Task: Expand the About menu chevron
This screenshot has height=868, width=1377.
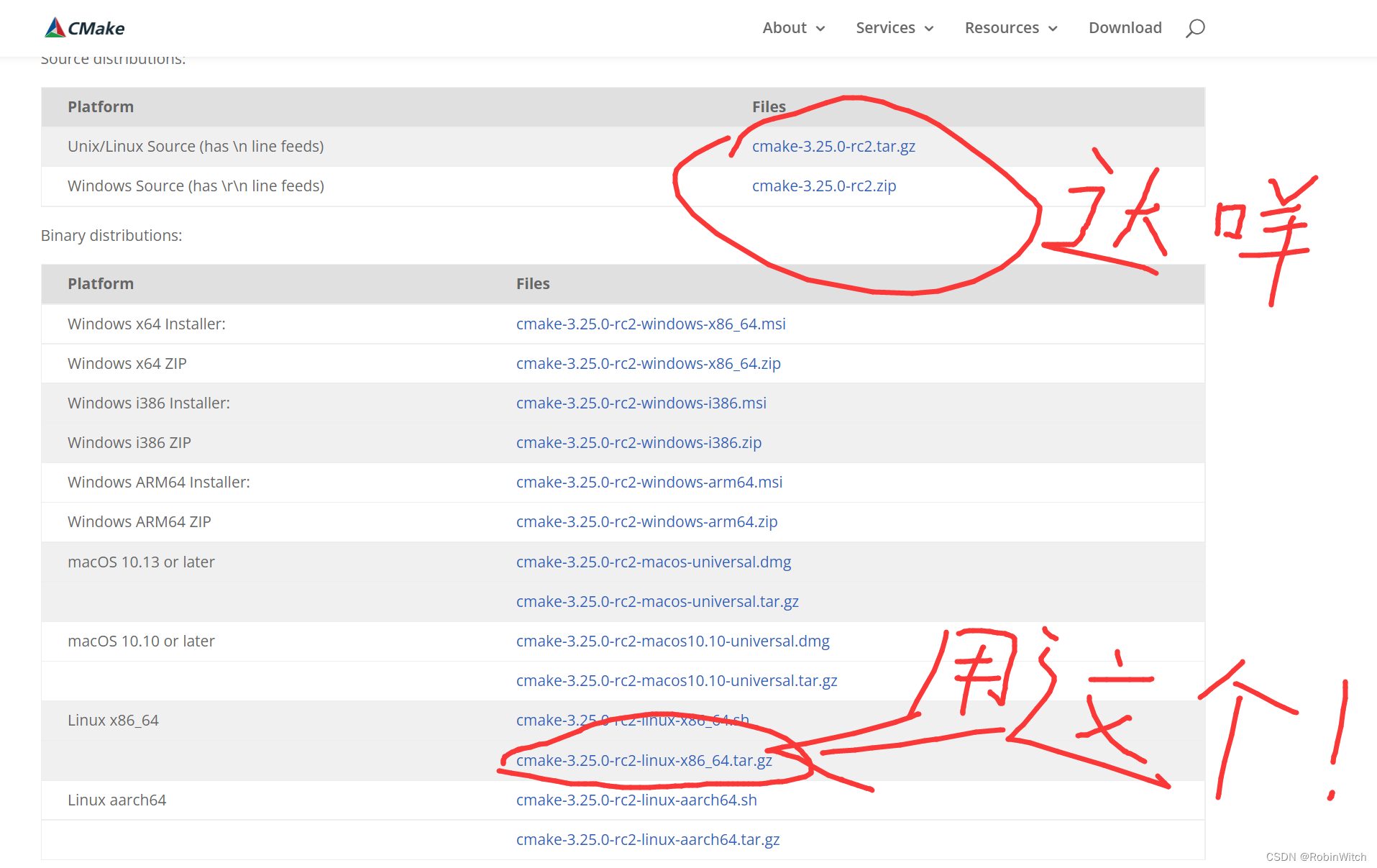Action: 820,29
